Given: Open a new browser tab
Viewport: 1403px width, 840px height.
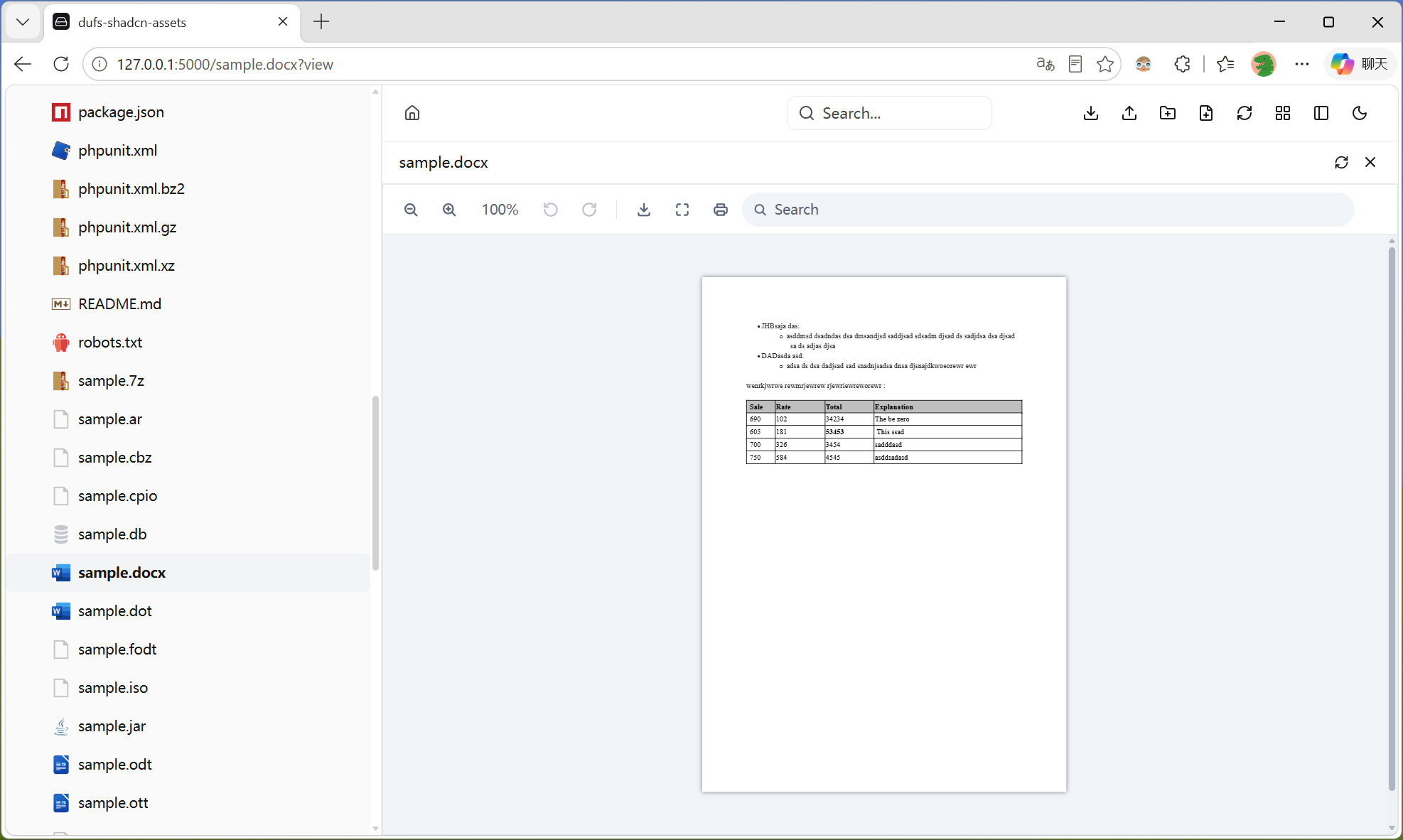Looking at the screenshot, I should click(x=321, y=22).
